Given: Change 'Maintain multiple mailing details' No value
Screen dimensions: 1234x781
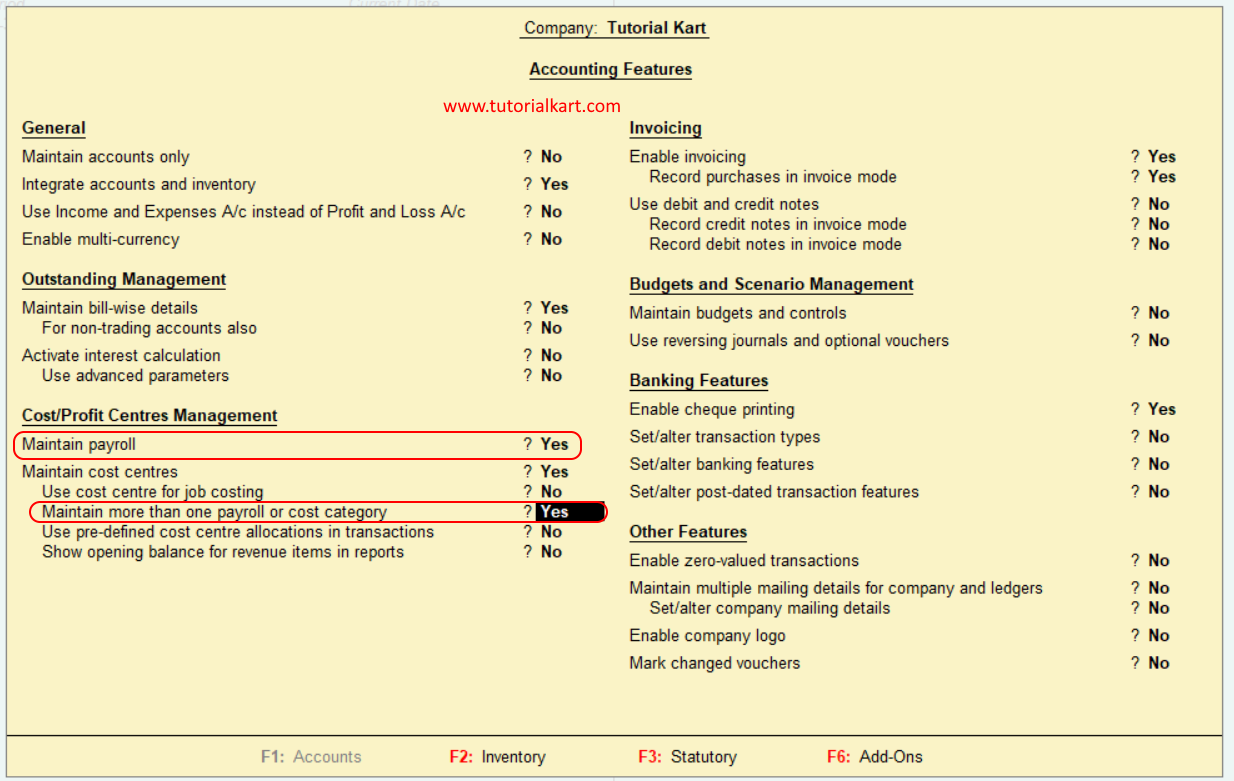Looking at the screenshot, I should pos(1159,588).
